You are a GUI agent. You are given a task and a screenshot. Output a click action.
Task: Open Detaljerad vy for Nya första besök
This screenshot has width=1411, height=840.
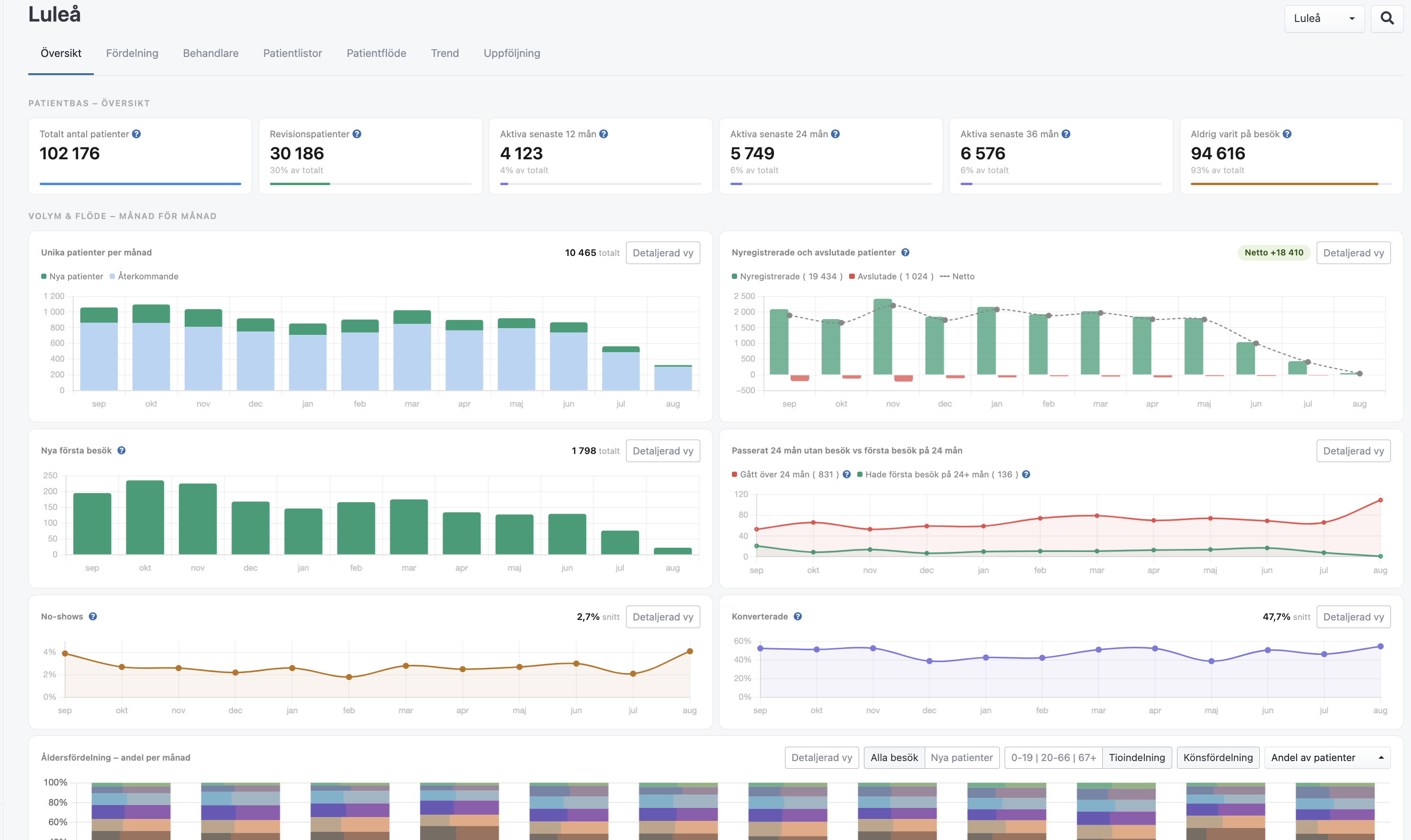coord(663,451)
